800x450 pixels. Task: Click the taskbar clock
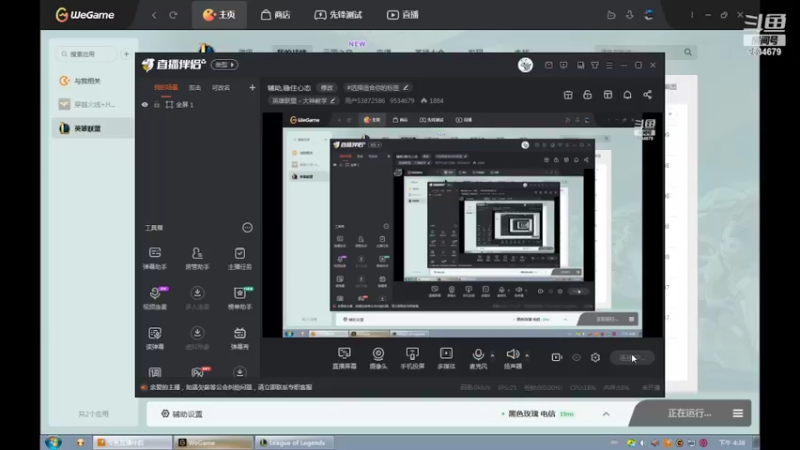pyautogui.click(x=732, y=442)
